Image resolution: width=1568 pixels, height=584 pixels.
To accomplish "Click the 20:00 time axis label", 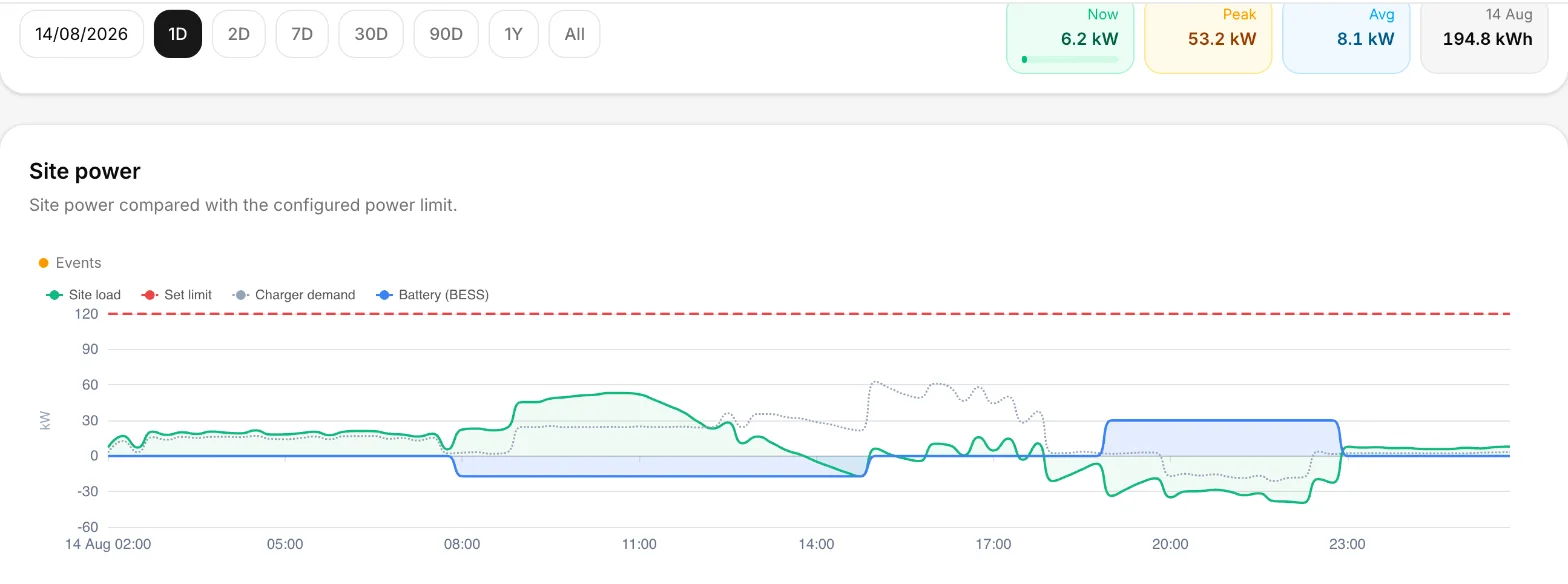I will tap(1170, 545).
